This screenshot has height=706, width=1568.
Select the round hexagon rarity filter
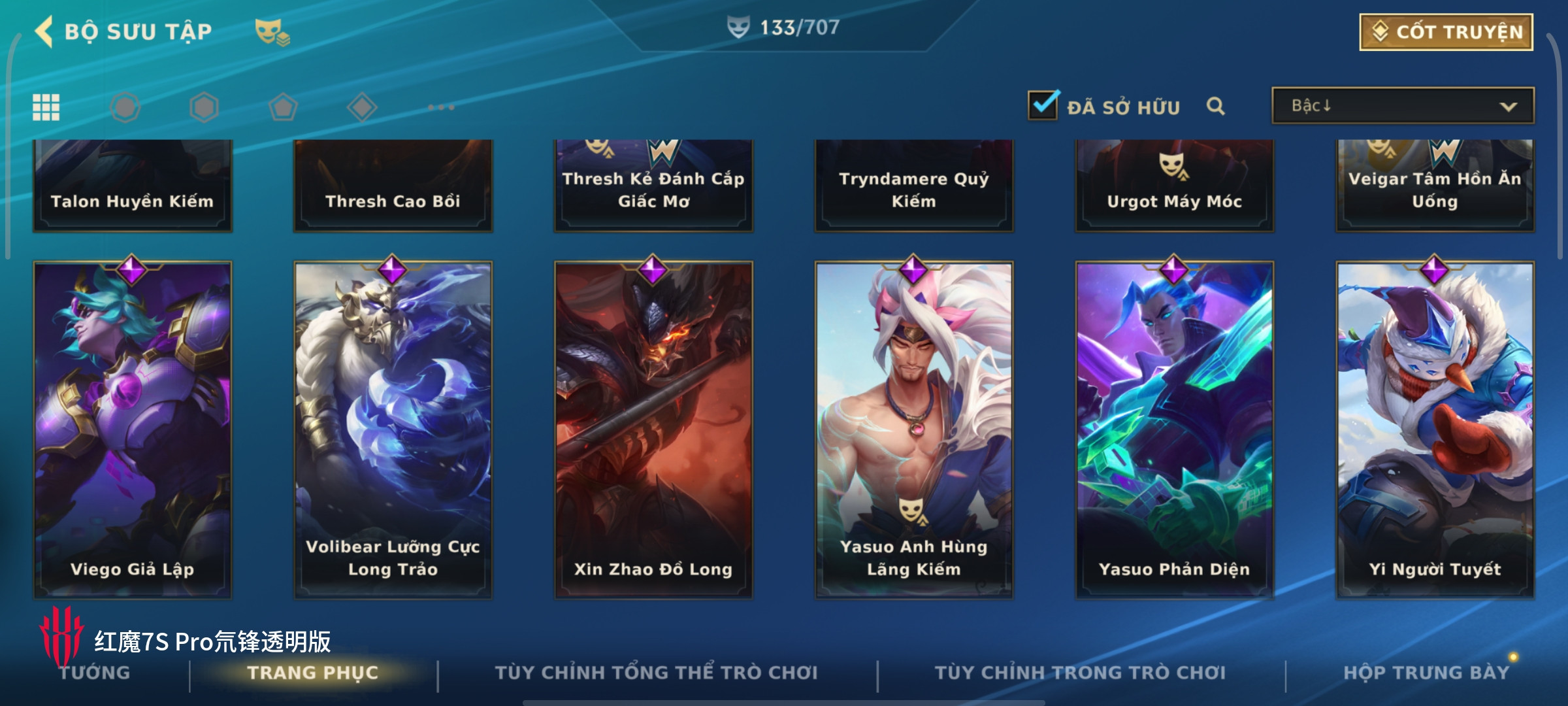(x=125, y=107)
